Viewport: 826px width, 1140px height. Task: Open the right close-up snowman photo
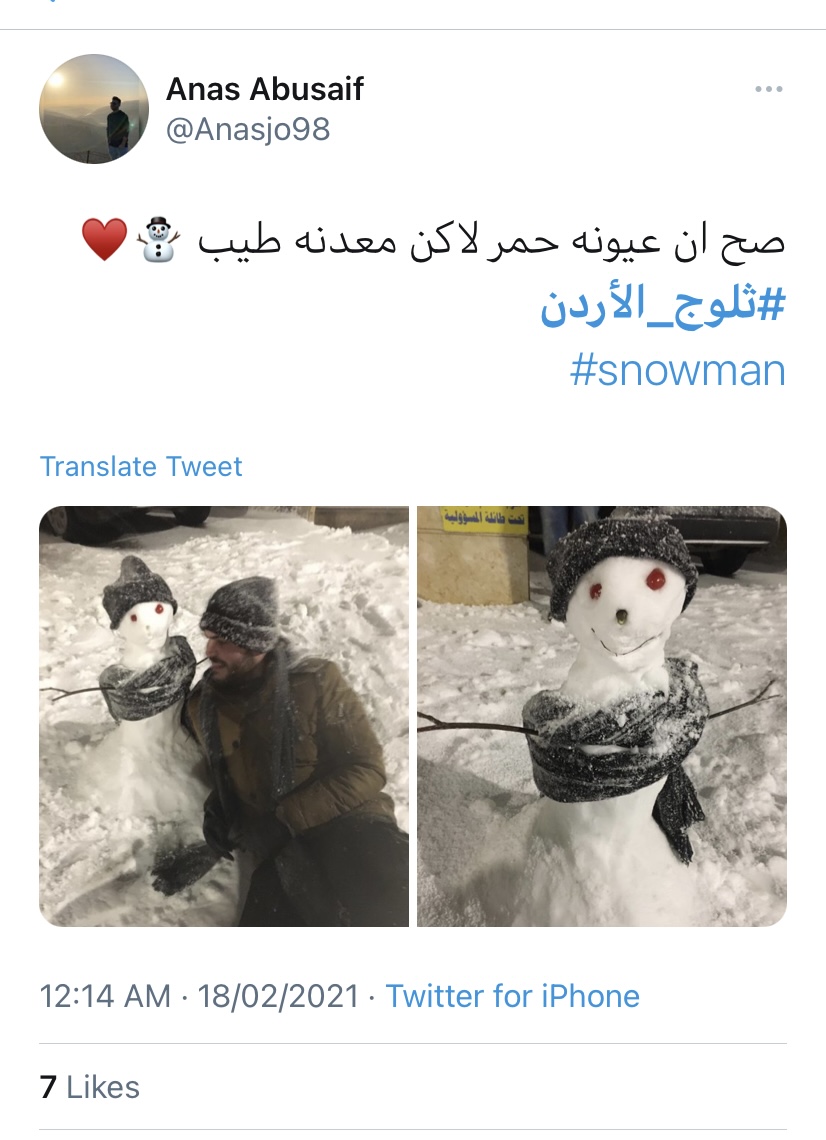pyautogui.click(x=602, y=716)
